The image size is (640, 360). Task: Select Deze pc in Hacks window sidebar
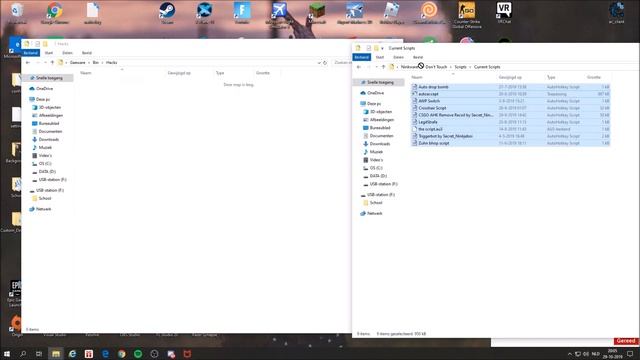pyautogui.click(x=42, y=99)
